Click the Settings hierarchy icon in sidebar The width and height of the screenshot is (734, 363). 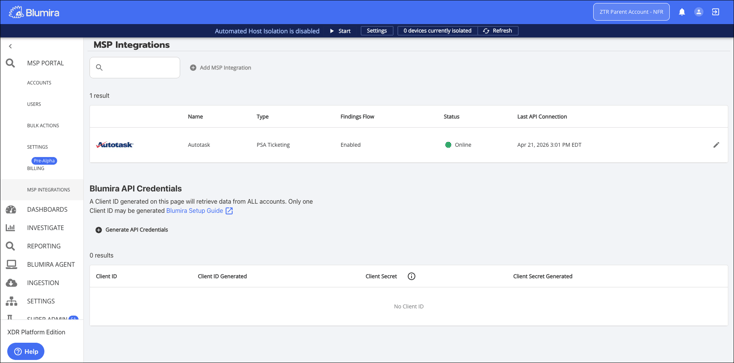[x=11, y=301]
